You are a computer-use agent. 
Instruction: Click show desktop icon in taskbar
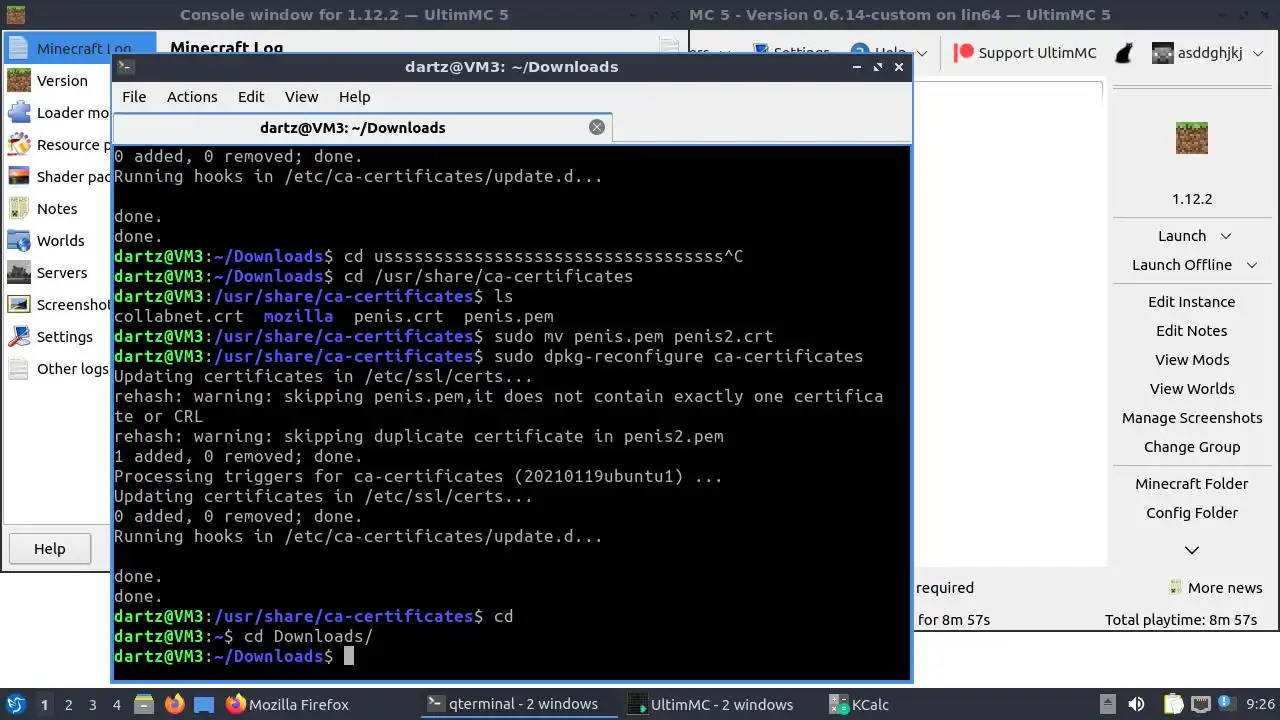coord(203,704)
